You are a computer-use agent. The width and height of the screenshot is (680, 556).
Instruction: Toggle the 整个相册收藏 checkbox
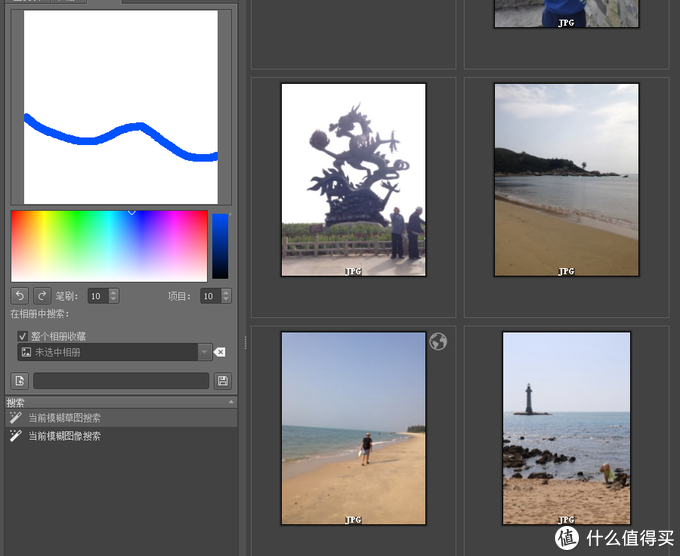click(x=23, y=336)
